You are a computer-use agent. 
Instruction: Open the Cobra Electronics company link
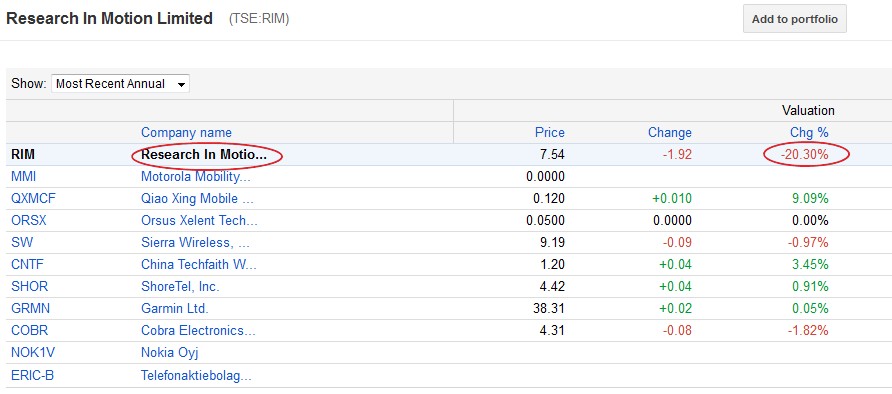click(199, 330)
